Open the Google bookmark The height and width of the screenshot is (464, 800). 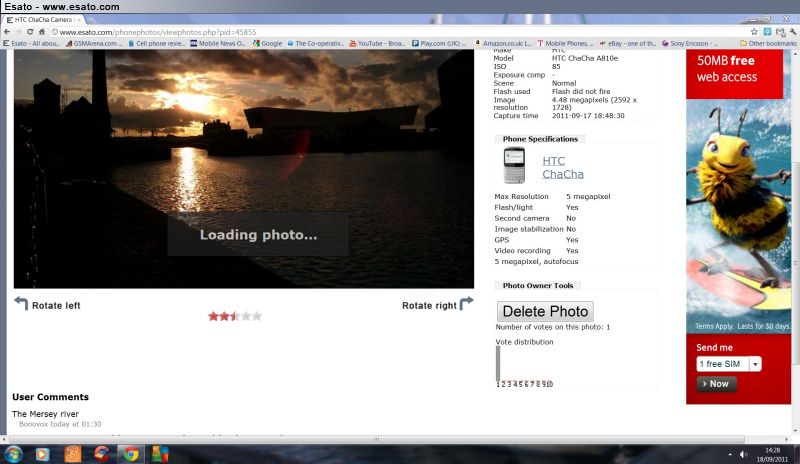click(267, 43)
